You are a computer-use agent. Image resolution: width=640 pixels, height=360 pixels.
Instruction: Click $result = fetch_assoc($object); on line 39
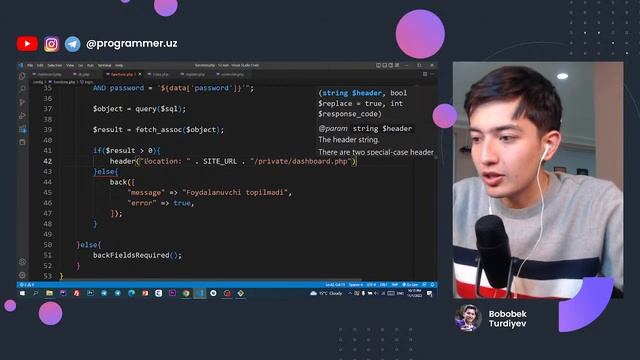point(158,129)
